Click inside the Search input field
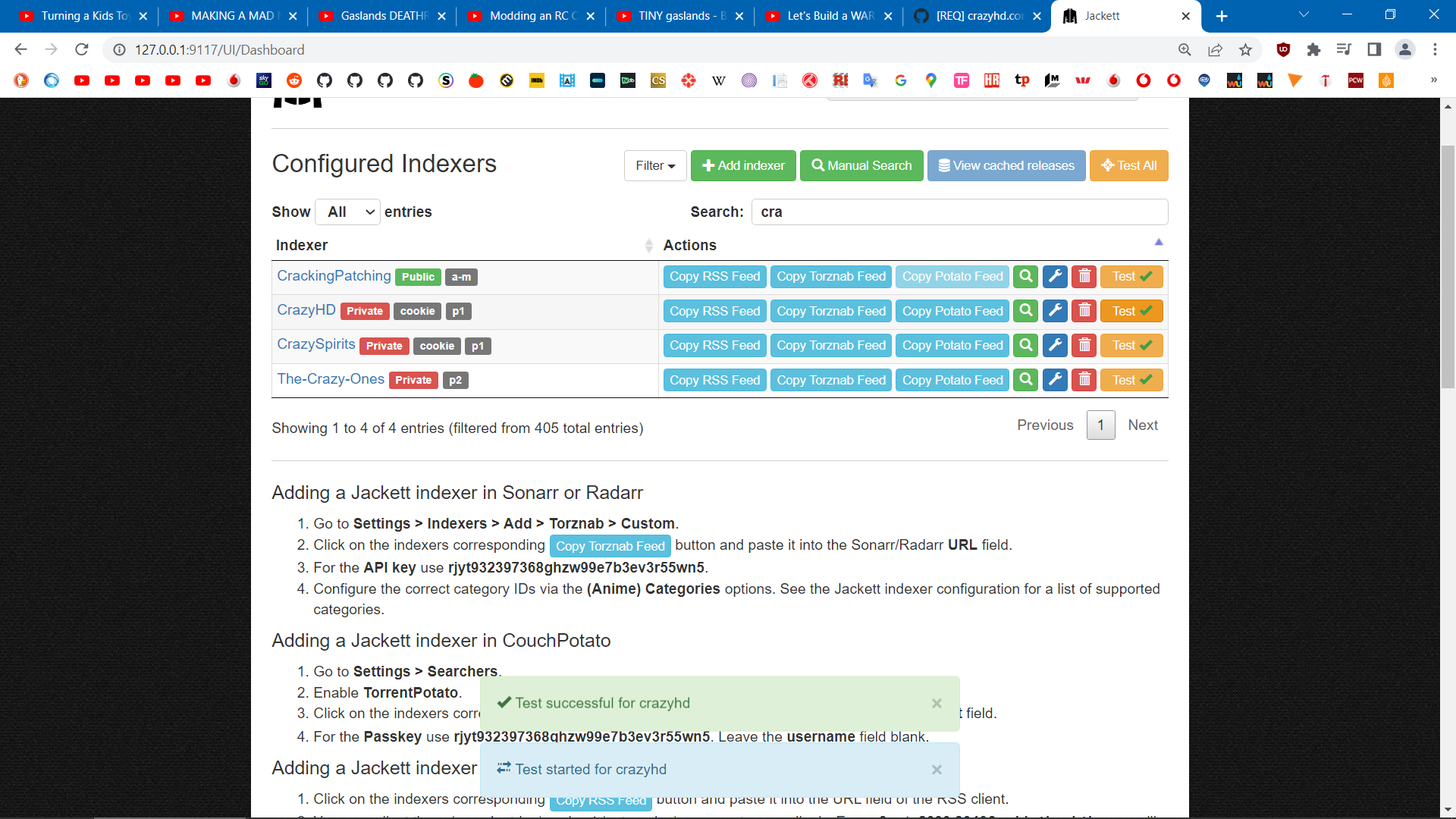Image resolution: width=1456 pixels, height=819 pixels. (959, 212)
